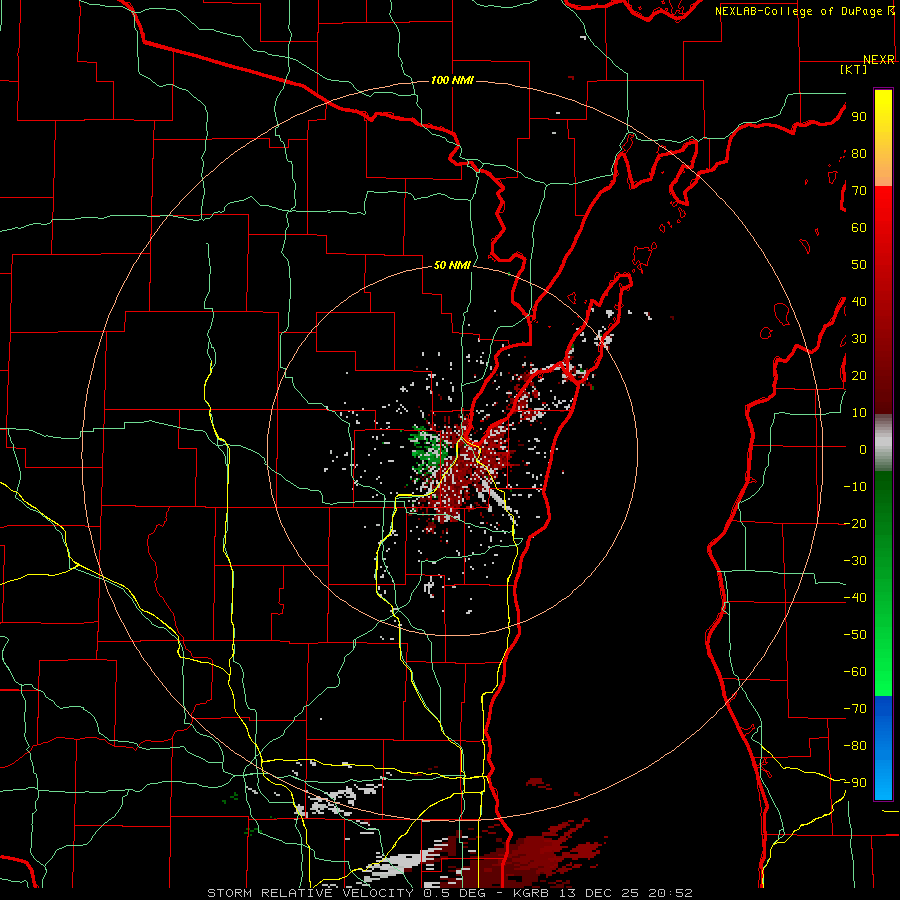Click the NEXLAB-College of DuPage header text

coord(799,11)
